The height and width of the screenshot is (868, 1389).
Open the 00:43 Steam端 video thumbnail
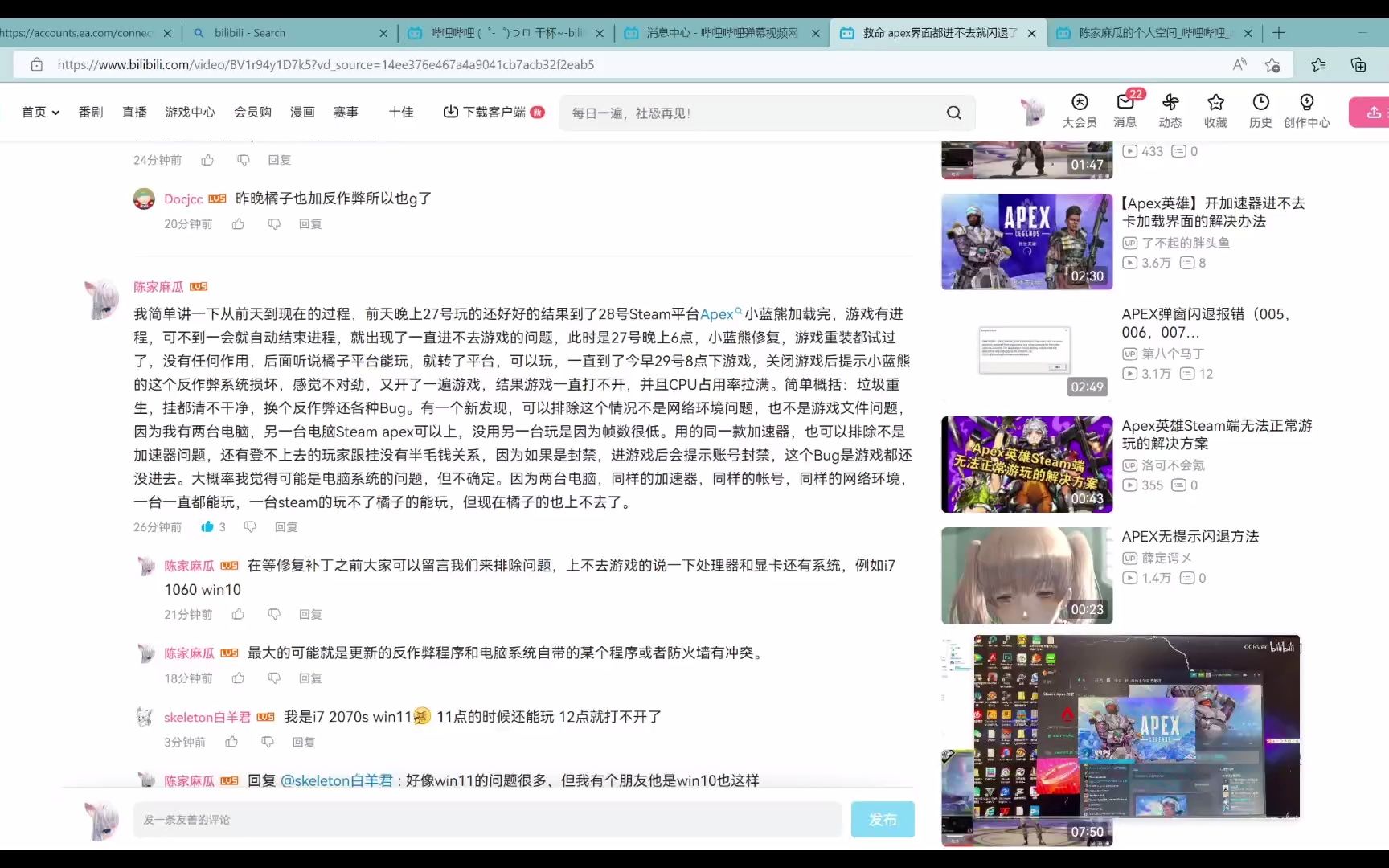[1027, 464]
